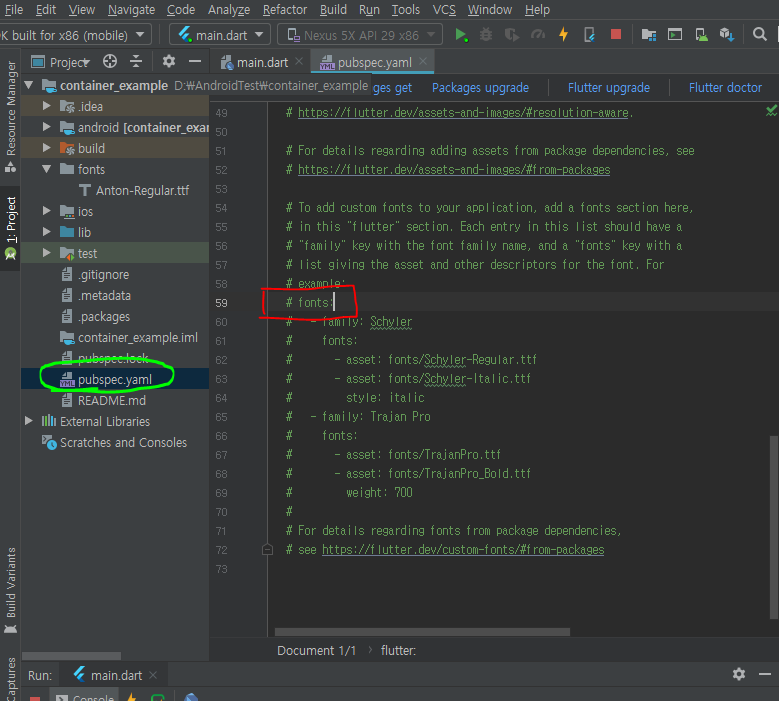Click Flutter upgrade link

pyautogui.click(x=609, y=88)
